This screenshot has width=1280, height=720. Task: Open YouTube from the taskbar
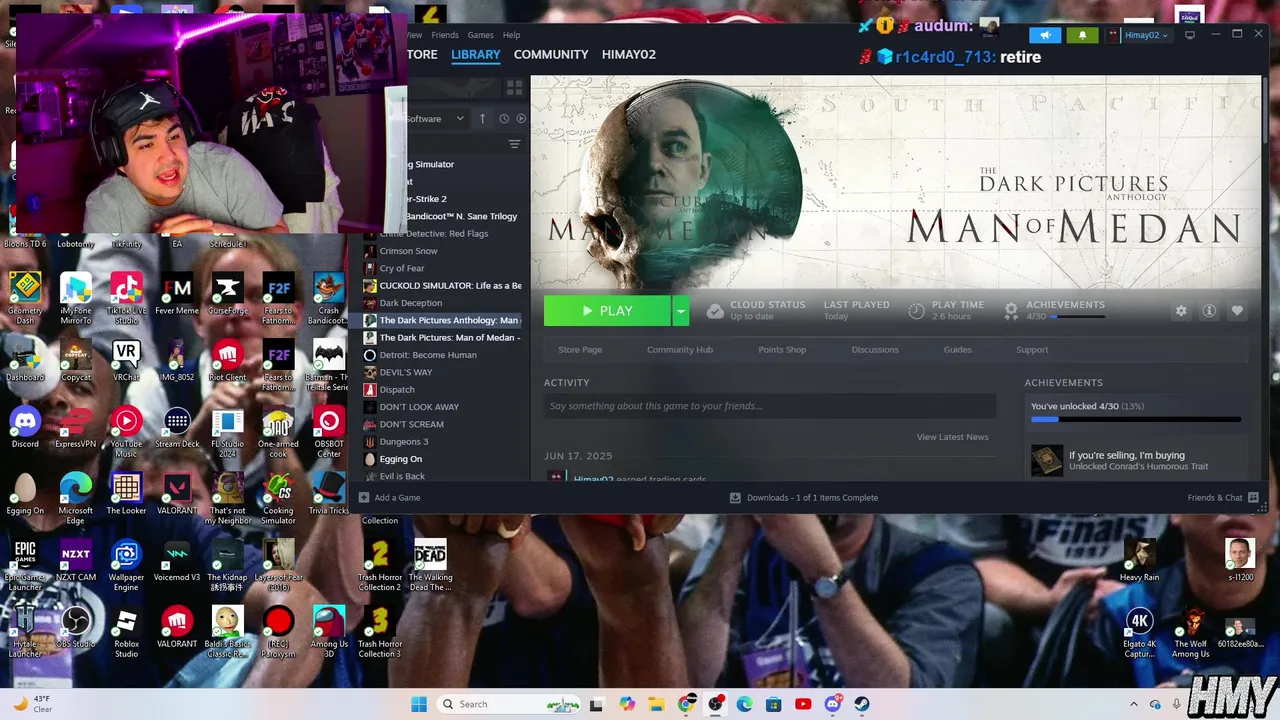pos(803,704)
